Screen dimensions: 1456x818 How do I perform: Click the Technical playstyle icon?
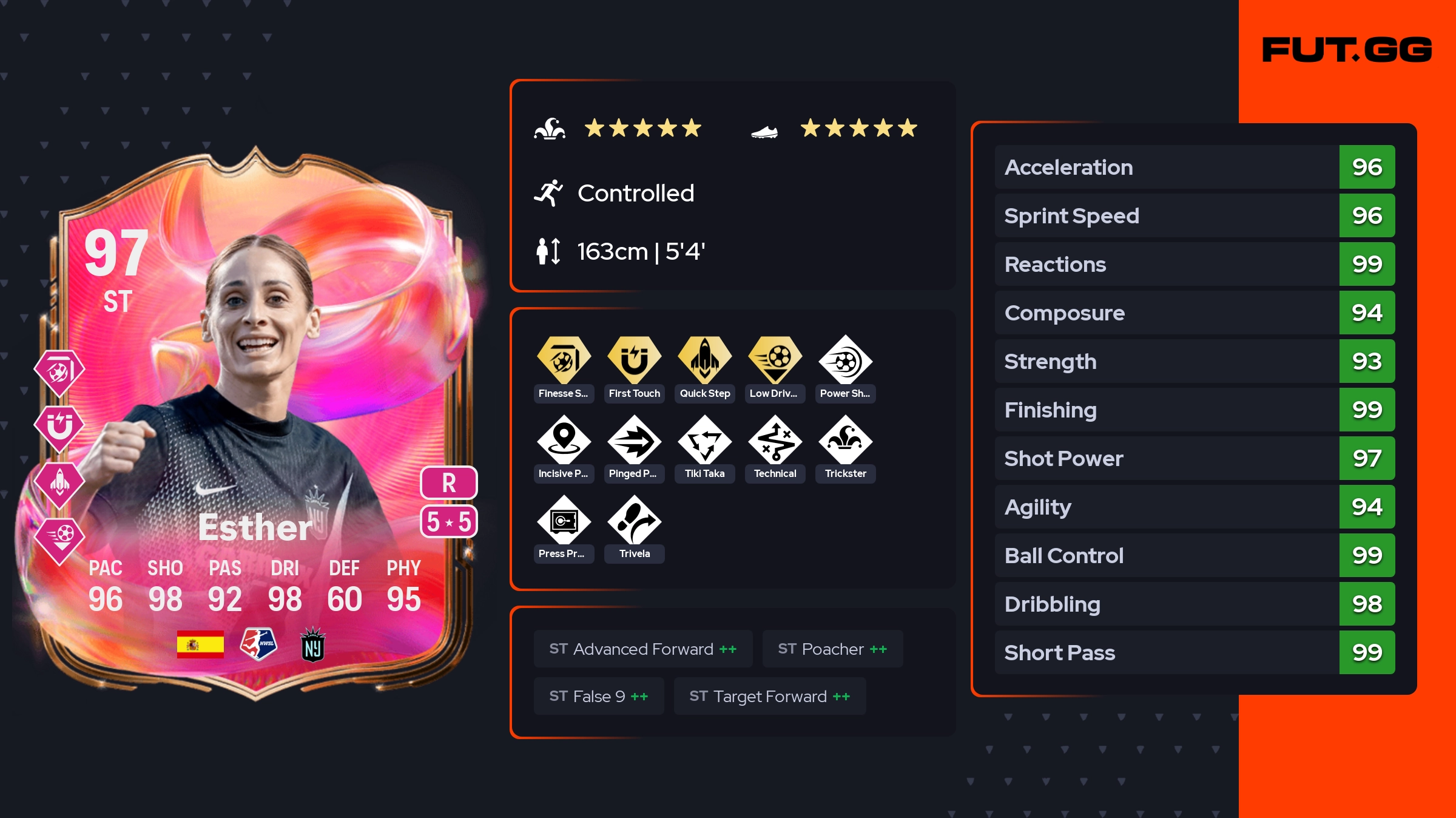pyautogui.click(x=775, y=441)
